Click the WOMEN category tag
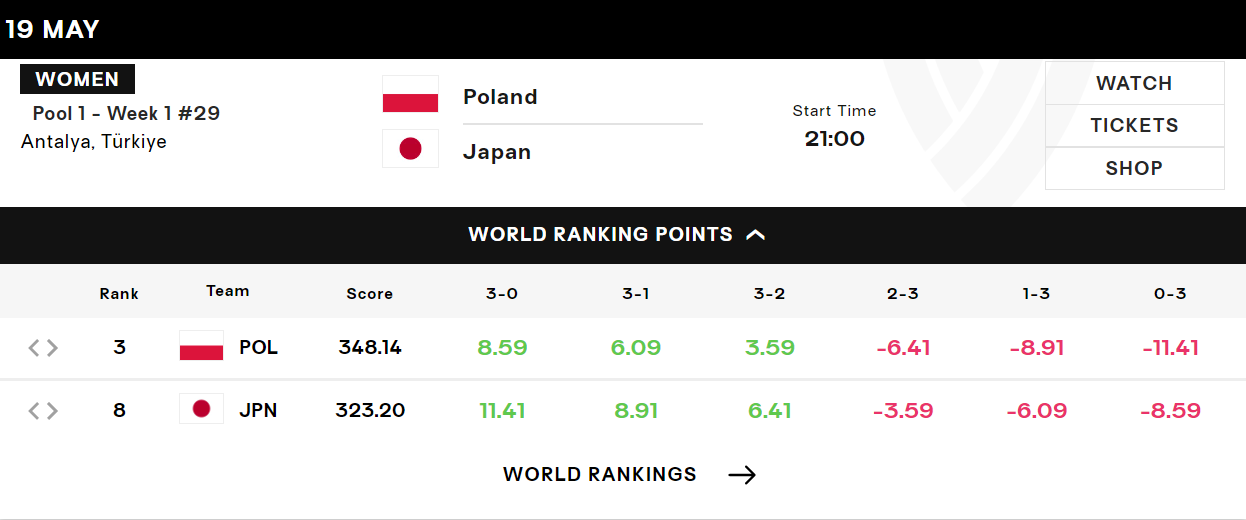 click(x=77, y=79)
